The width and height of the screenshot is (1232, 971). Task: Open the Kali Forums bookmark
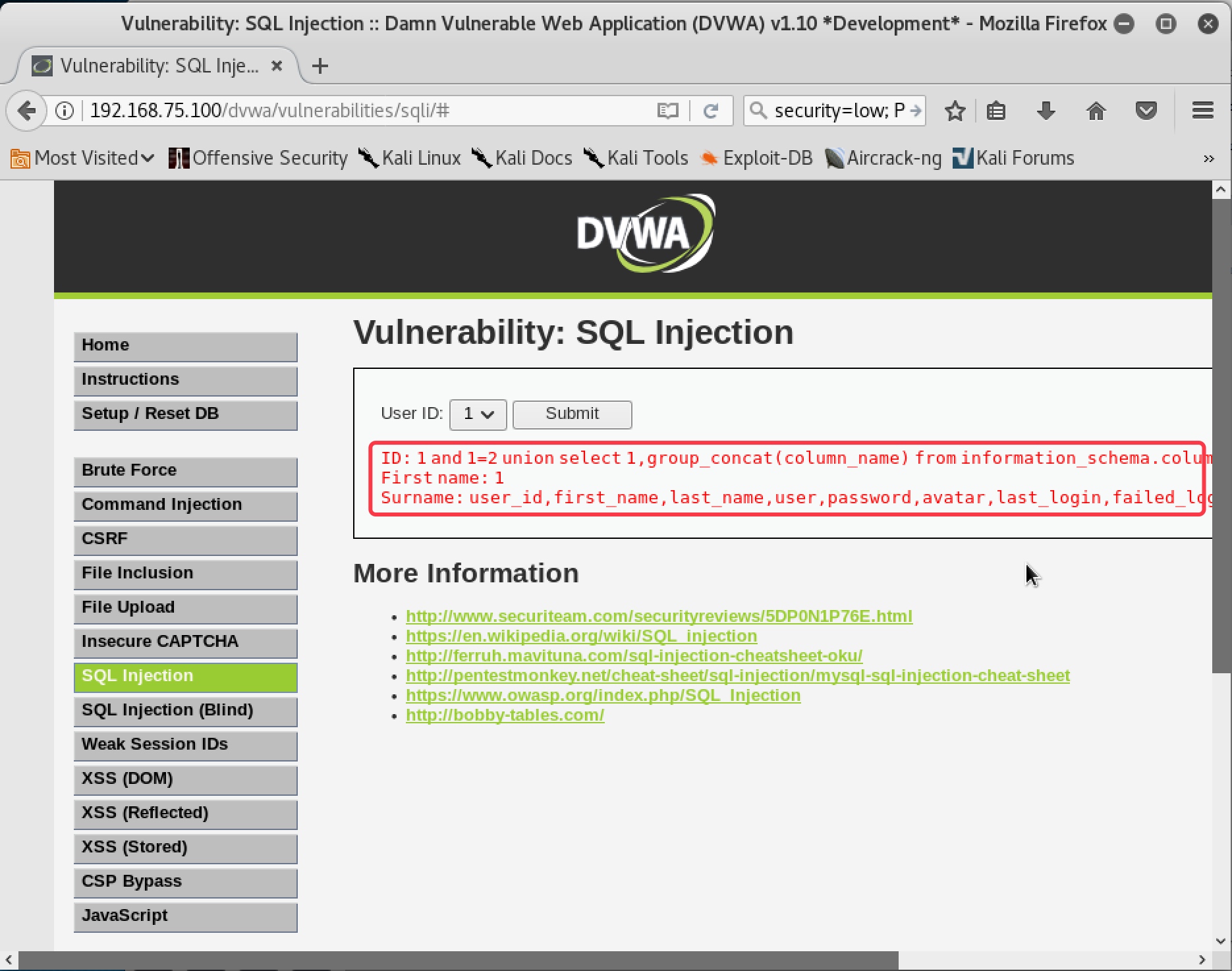(x=1013, y=158)
